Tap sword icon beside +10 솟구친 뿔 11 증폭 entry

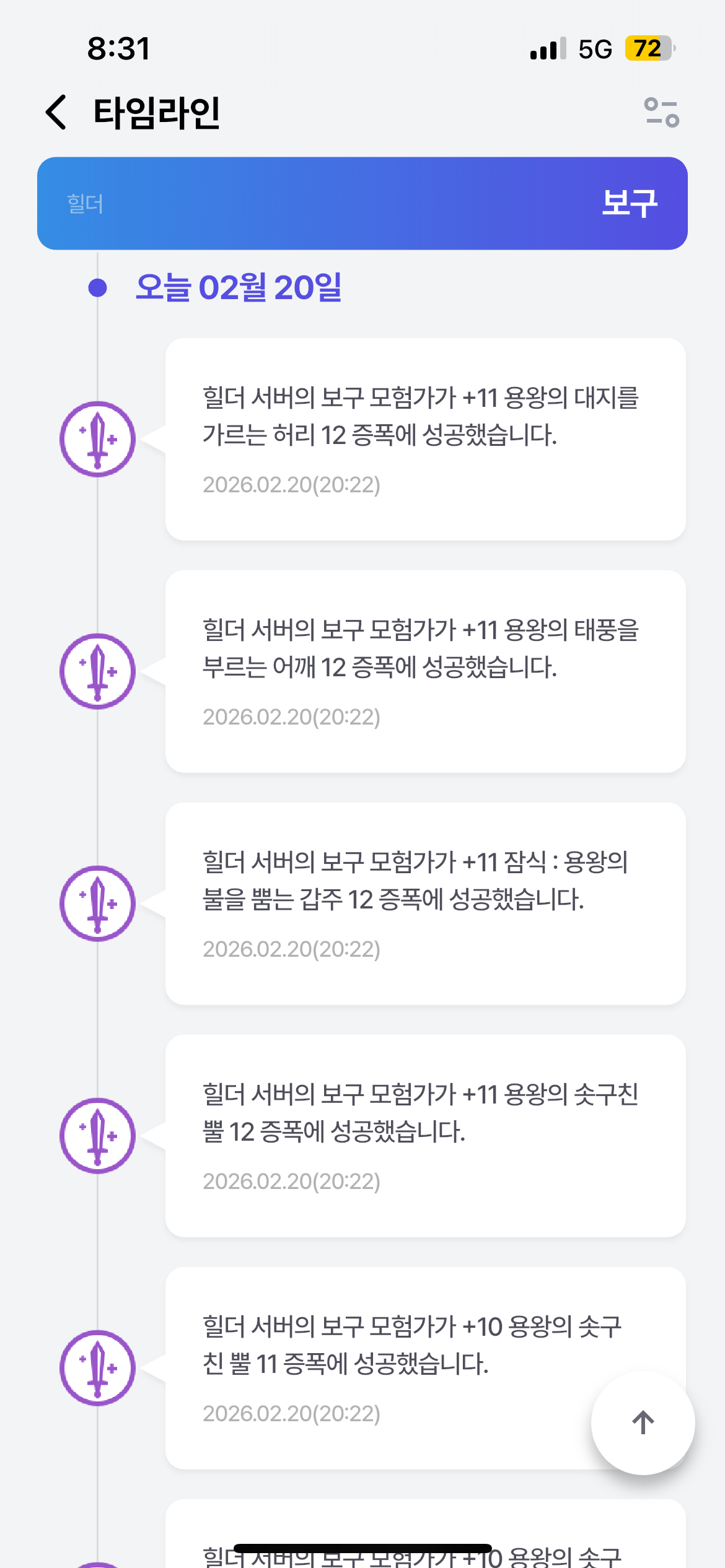[97, 1368]
